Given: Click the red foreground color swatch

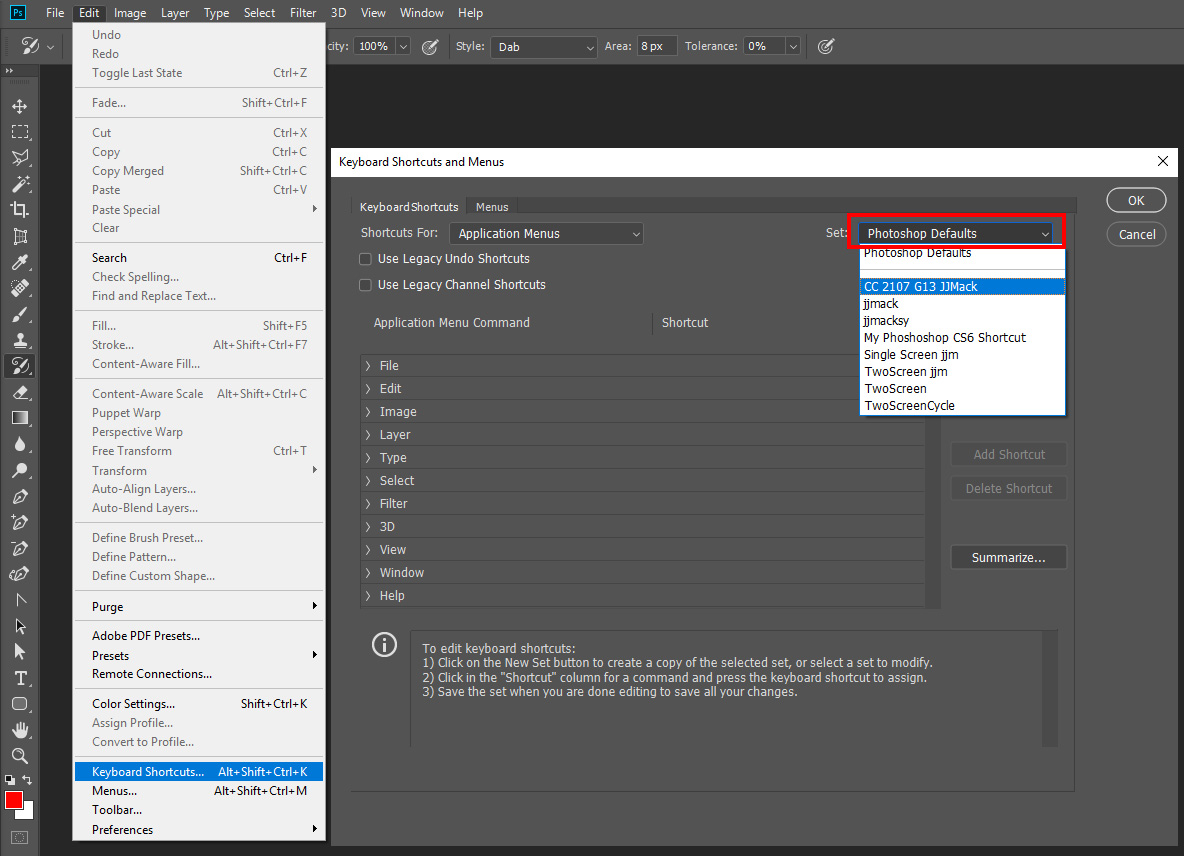Looking at the screenshot, I should point(14,798).
